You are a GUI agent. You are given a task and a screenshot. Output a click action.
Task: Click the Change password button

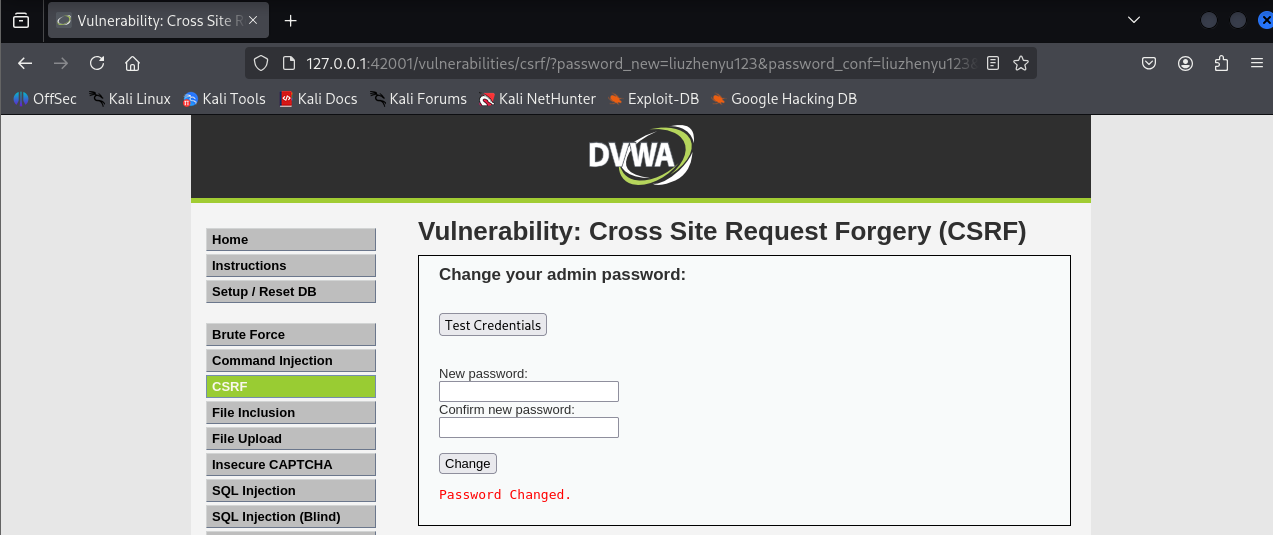tap(468, 464)
